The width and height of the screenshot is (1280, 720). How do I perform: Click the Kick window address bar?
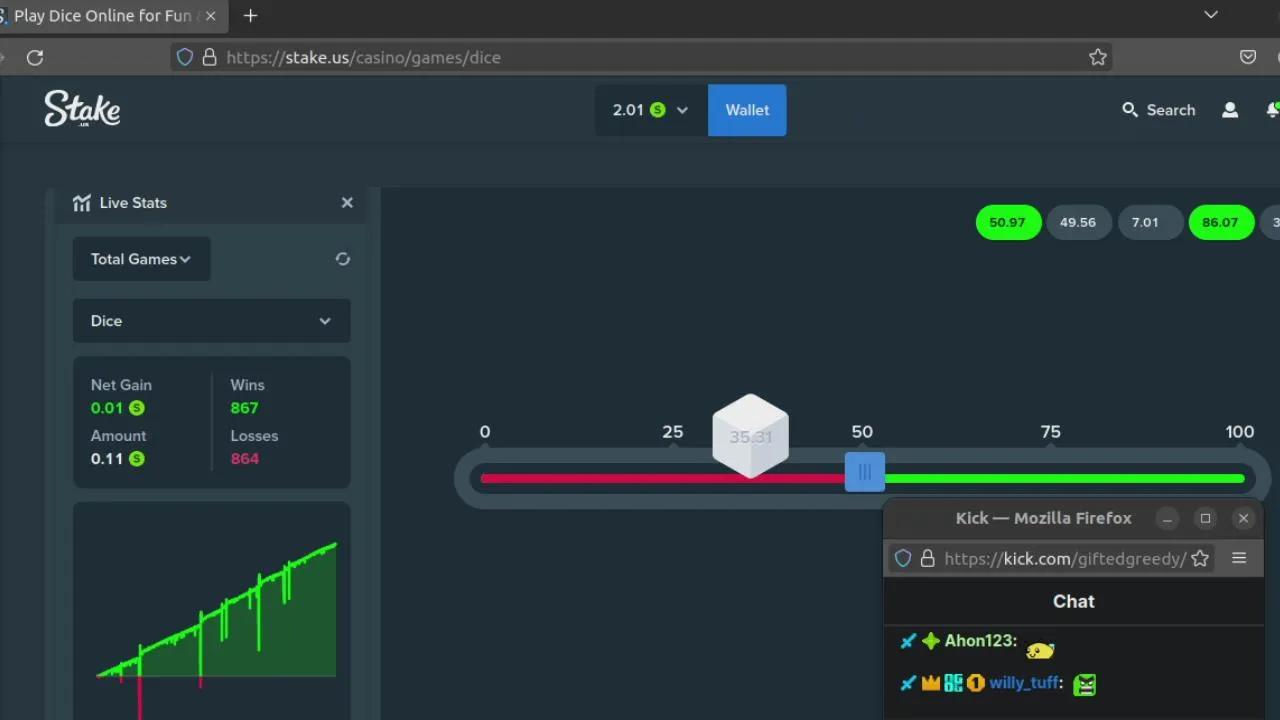[1050, 559]
